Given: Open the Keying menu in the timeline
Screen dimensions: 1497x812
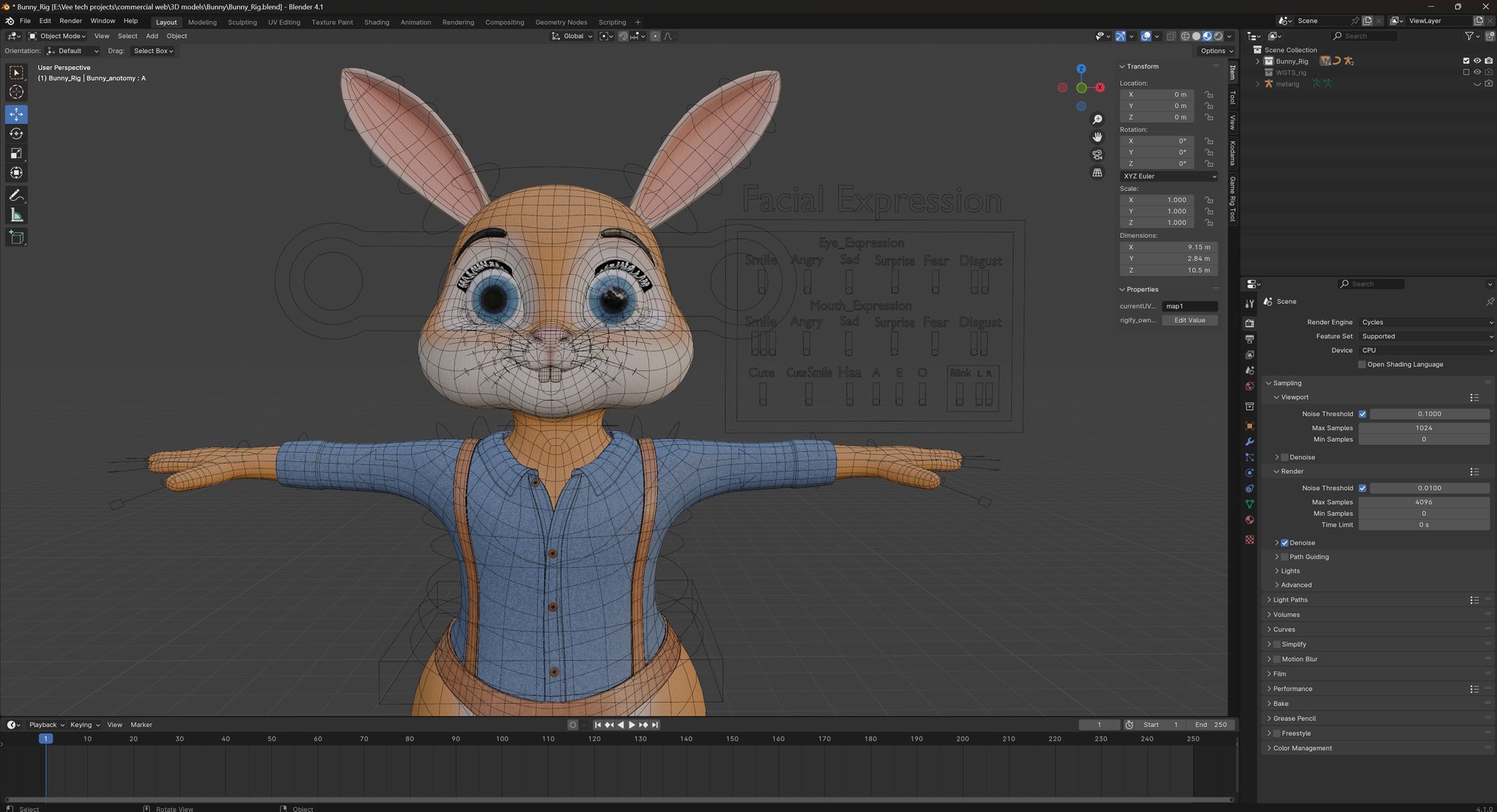Looking at the screenshot, I should (x=84, y=725).
